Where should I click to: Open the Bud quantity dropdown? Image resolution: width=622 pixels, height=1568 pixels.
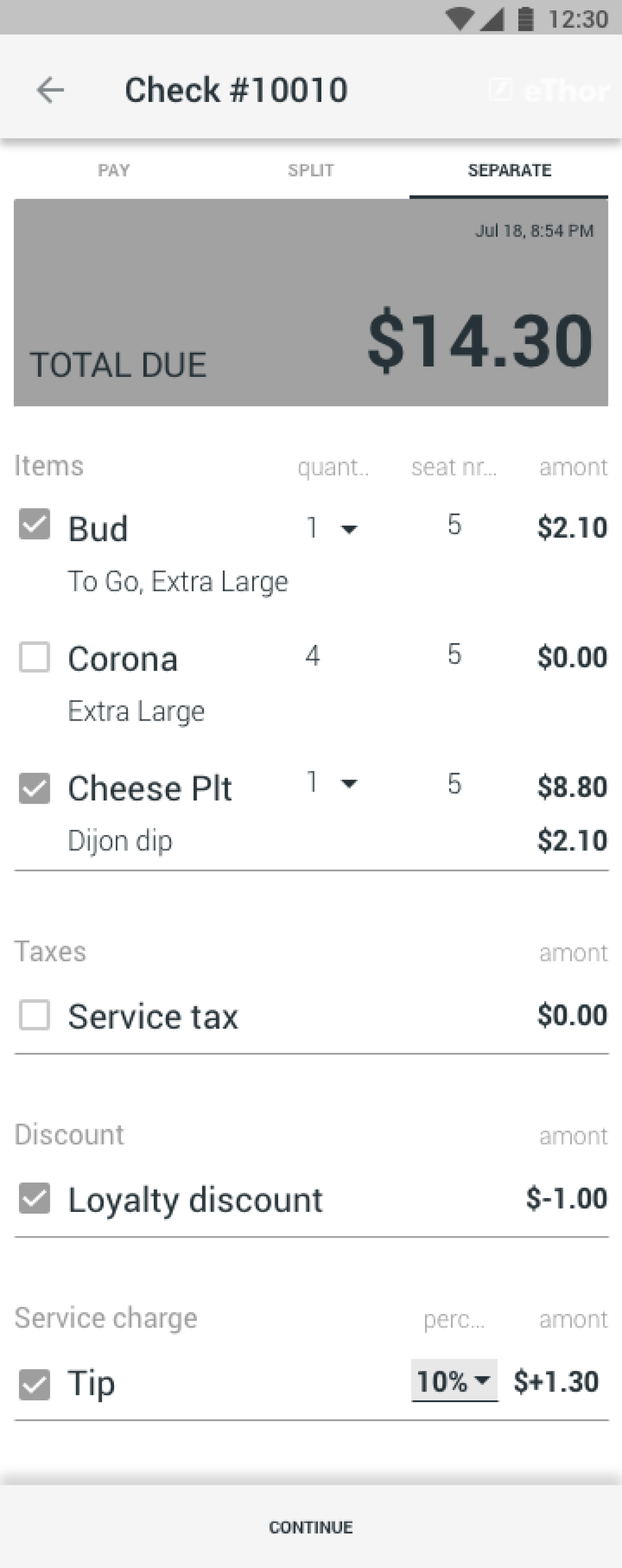click(332, 528)
